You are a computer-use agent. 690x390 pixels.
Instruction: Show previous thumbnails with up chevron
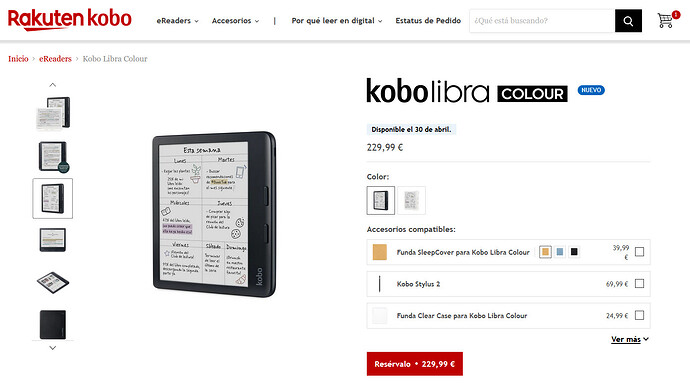53,85
